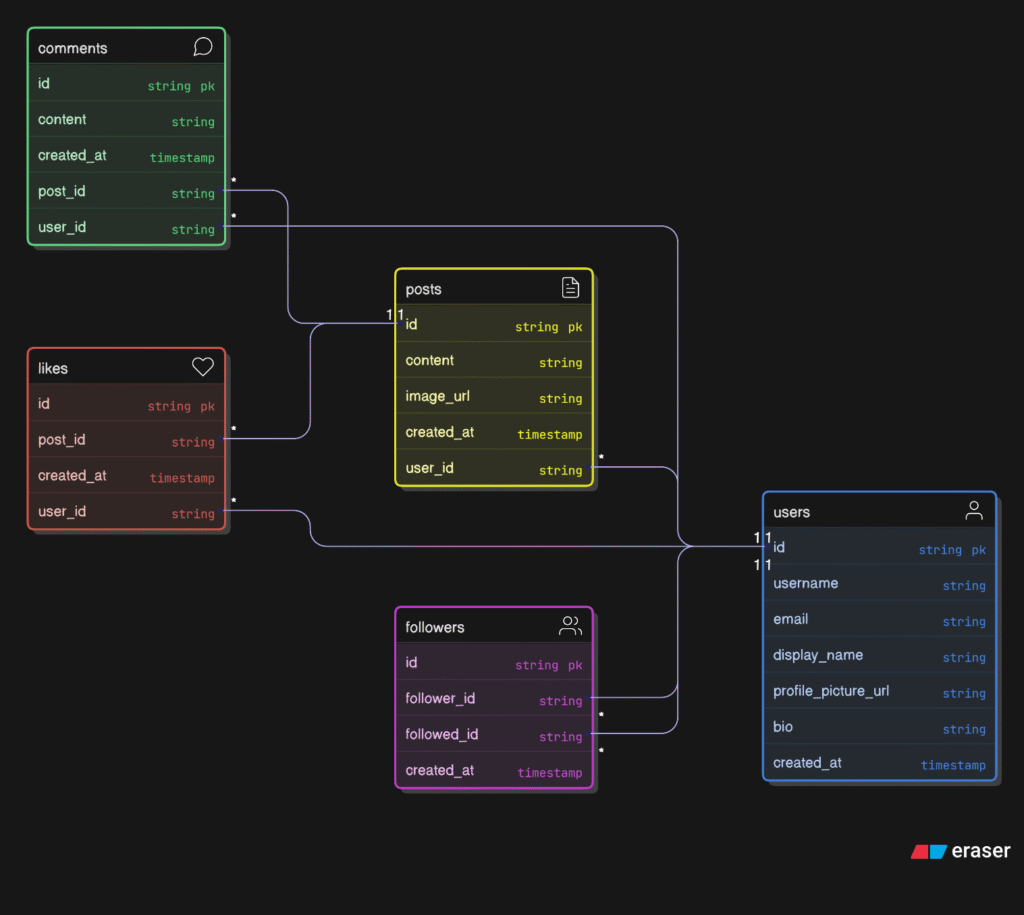Click created_at row in followers table
Viewport: 1024px width, 915px height.
(x=494, y=770)
